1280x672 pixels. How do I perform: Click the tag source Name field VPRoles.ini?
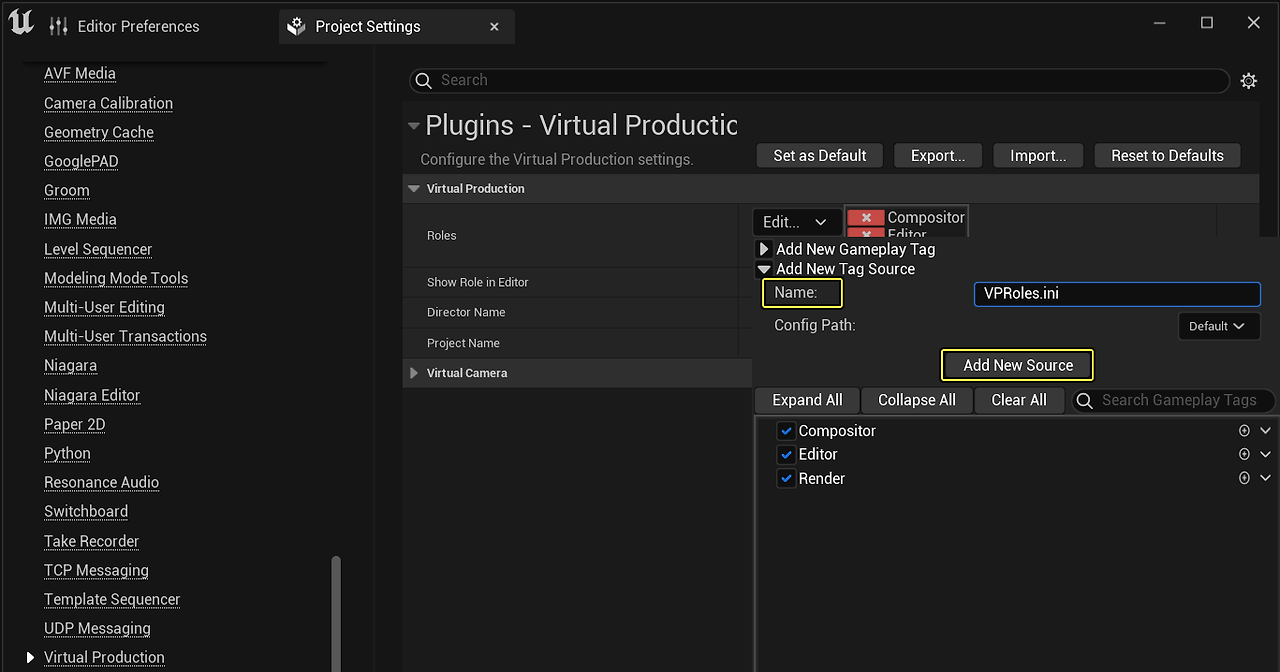(x=1117, y=294)
